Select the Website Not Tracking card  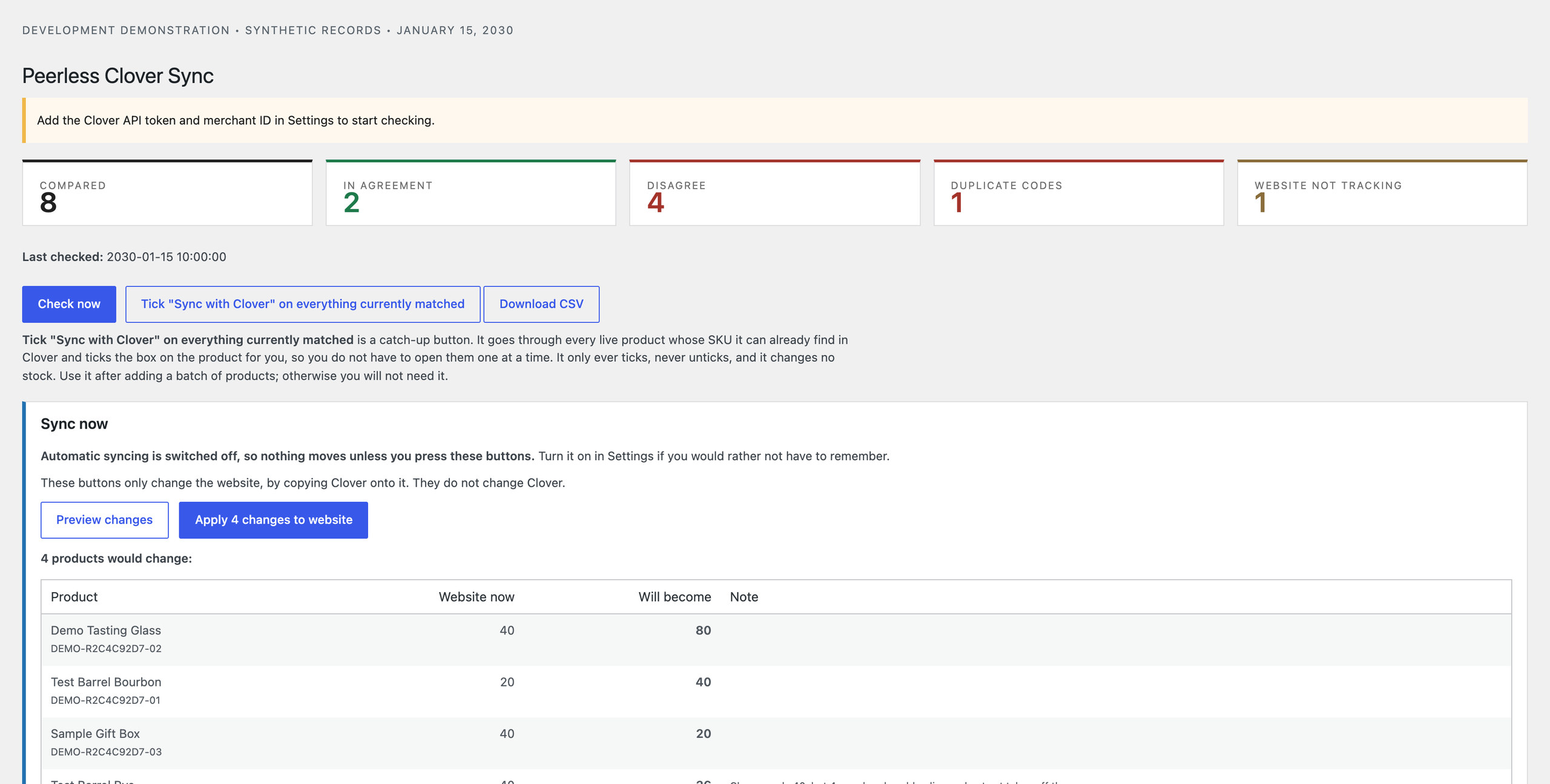[x=1382, y=193]
